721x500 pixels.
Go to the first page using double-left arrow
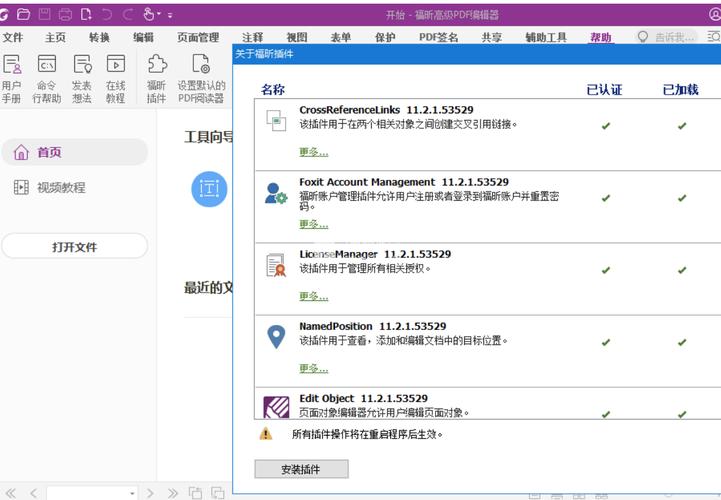click(x=9, y=493)
